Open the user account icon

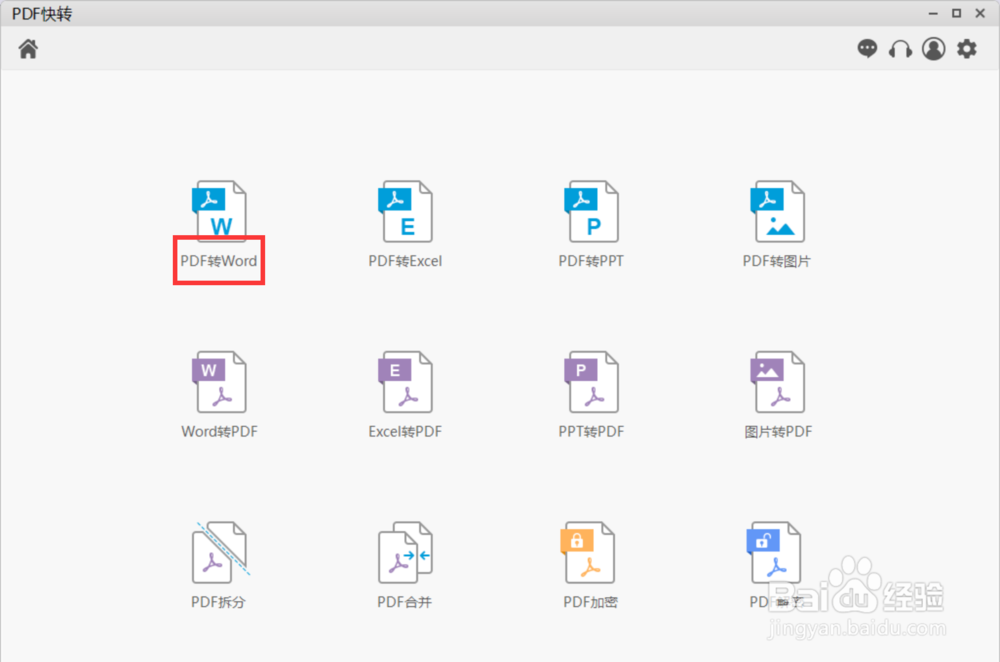click(x=934, y=48)
